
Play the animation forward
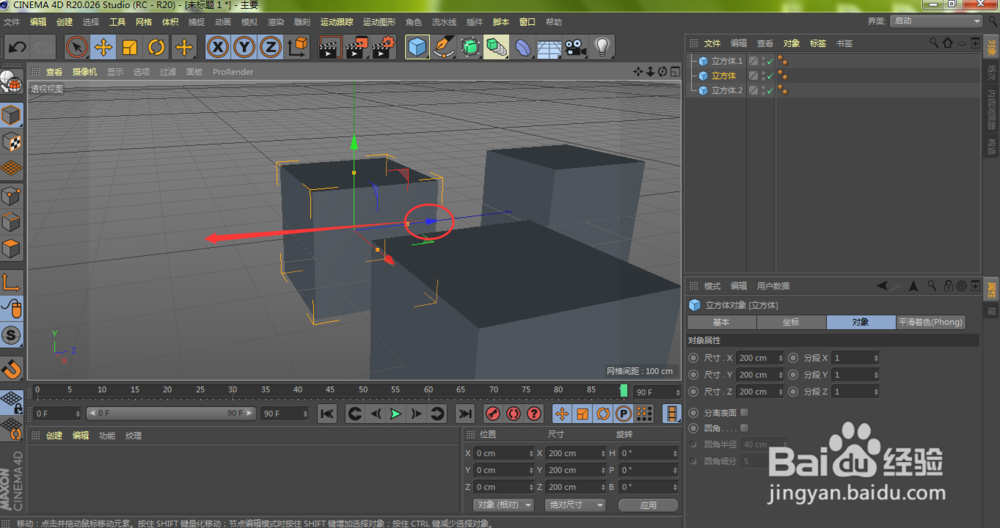pos(395,414)
